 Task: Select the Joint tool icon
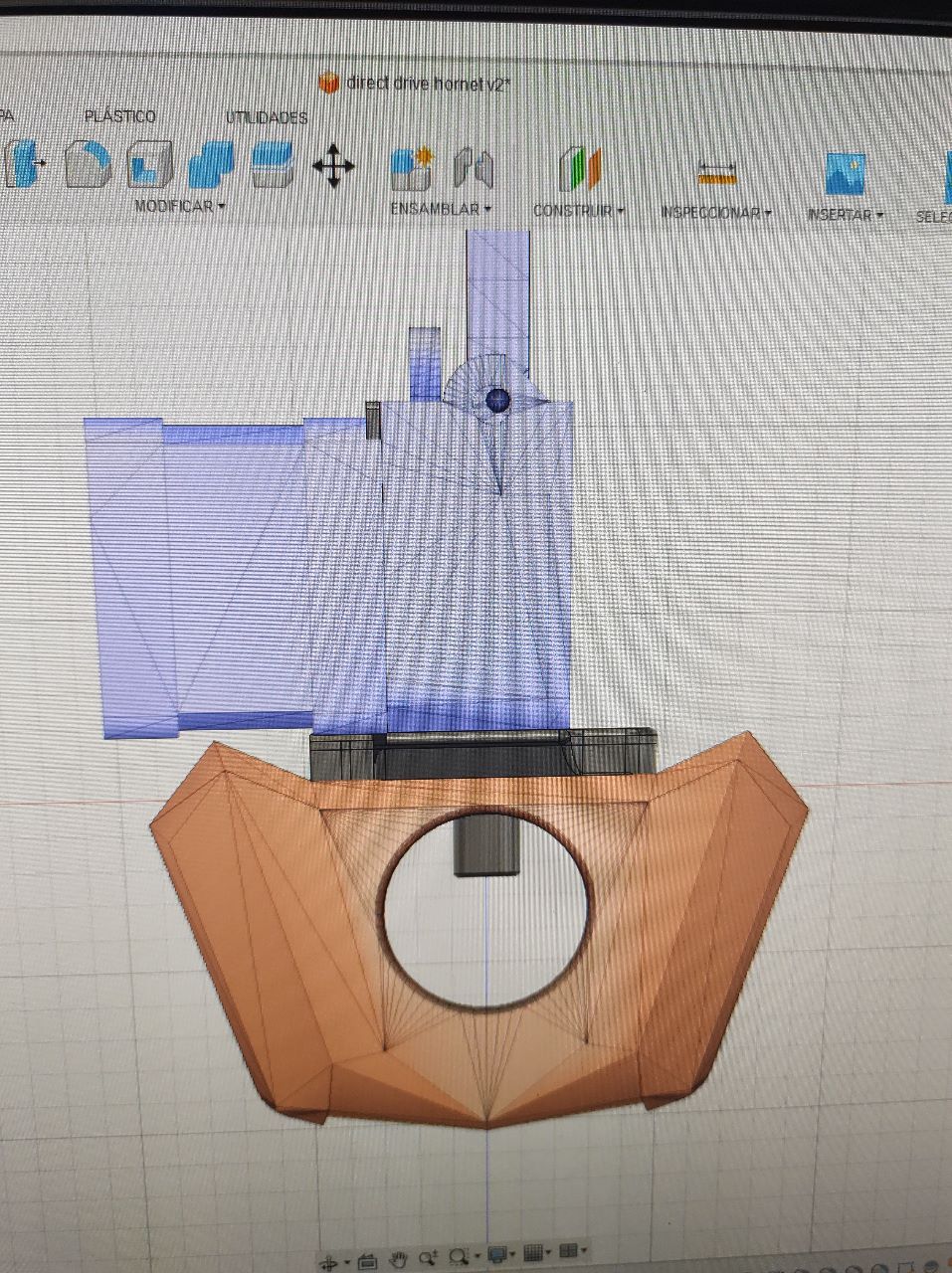tap(475, 167)
